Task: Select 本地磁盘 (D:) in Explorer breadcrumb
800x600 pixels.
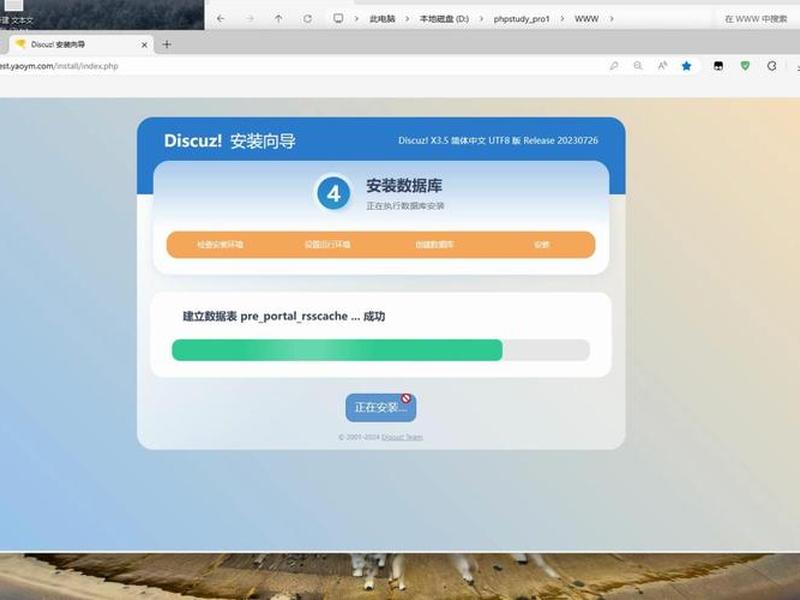Action: [444, 19]
